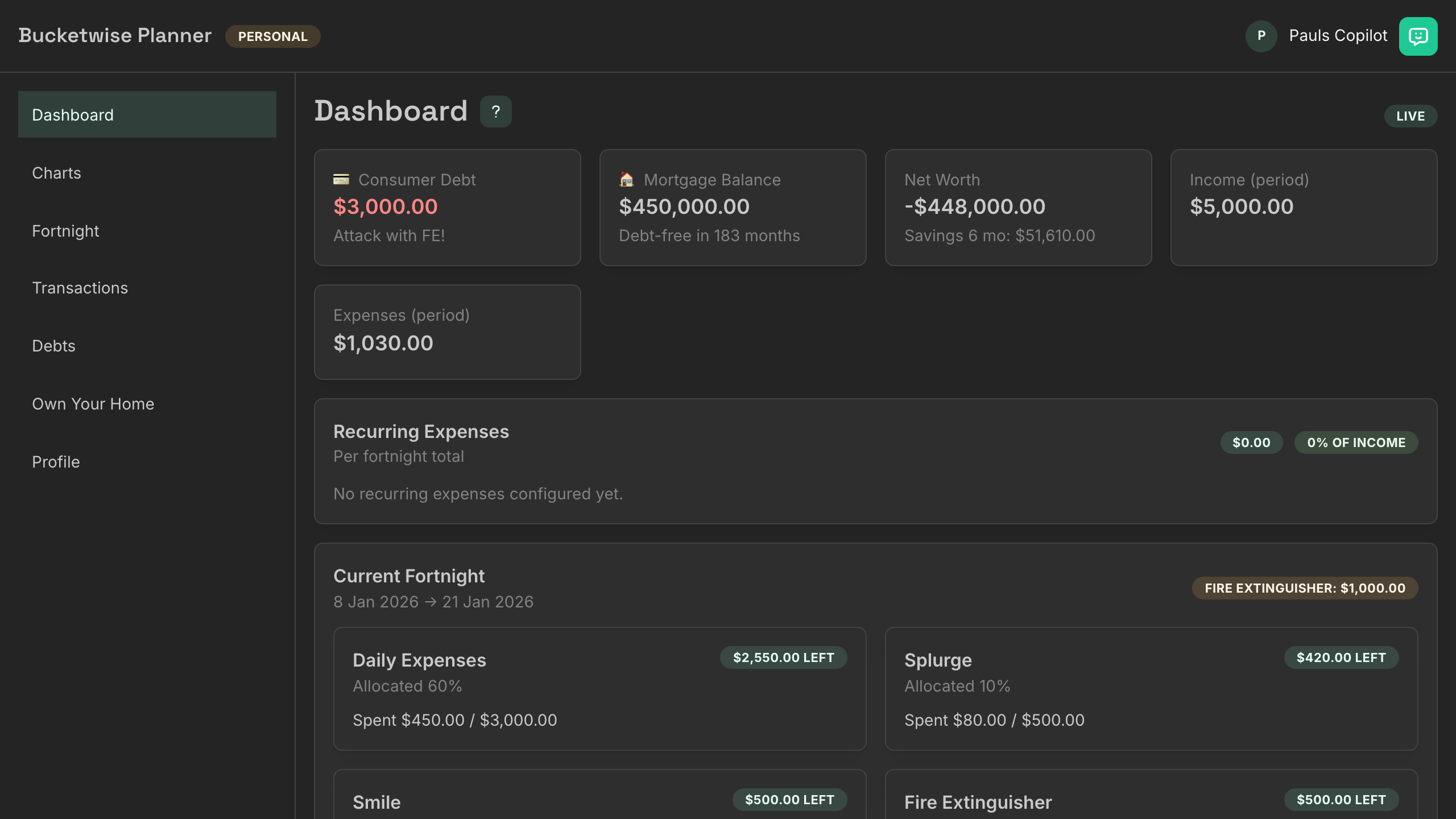Screen dimensions: 1456x819
Task: Open Own Your Home page
Action: [147, 404]
